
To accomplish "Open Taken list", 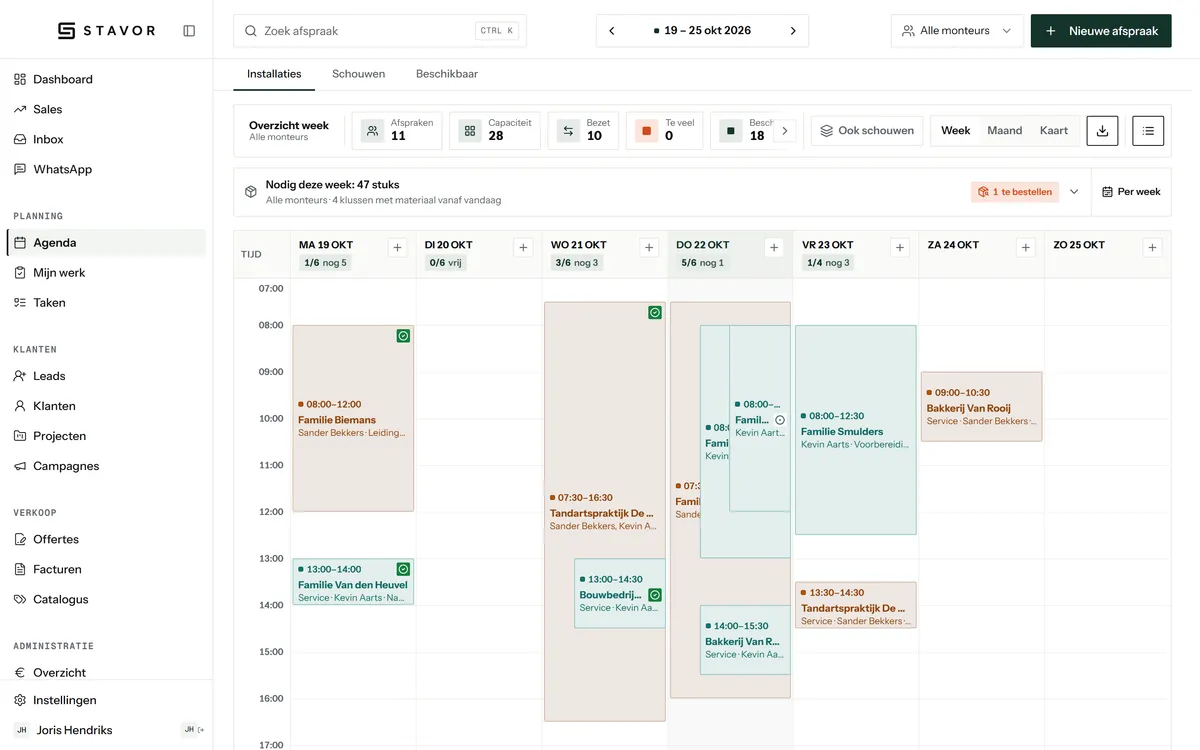I will pyautogui.click(x=106, y=302).
